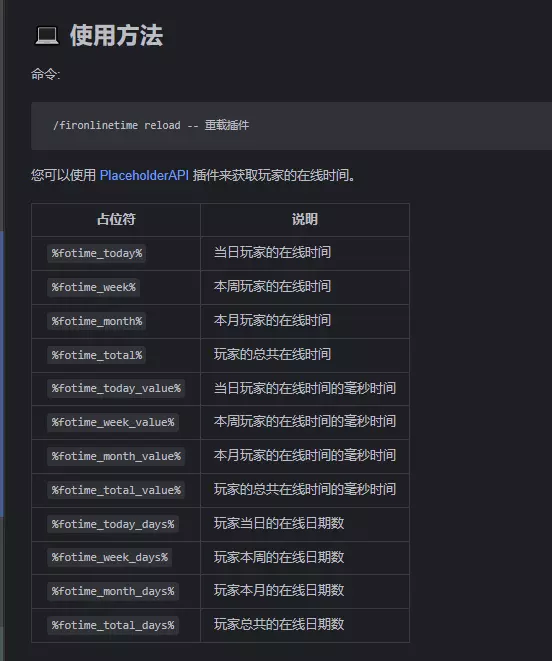This screenshot has height=661, width=552.
Task: Click description 玩家的总共在线时间
Action: coord(272,355)
